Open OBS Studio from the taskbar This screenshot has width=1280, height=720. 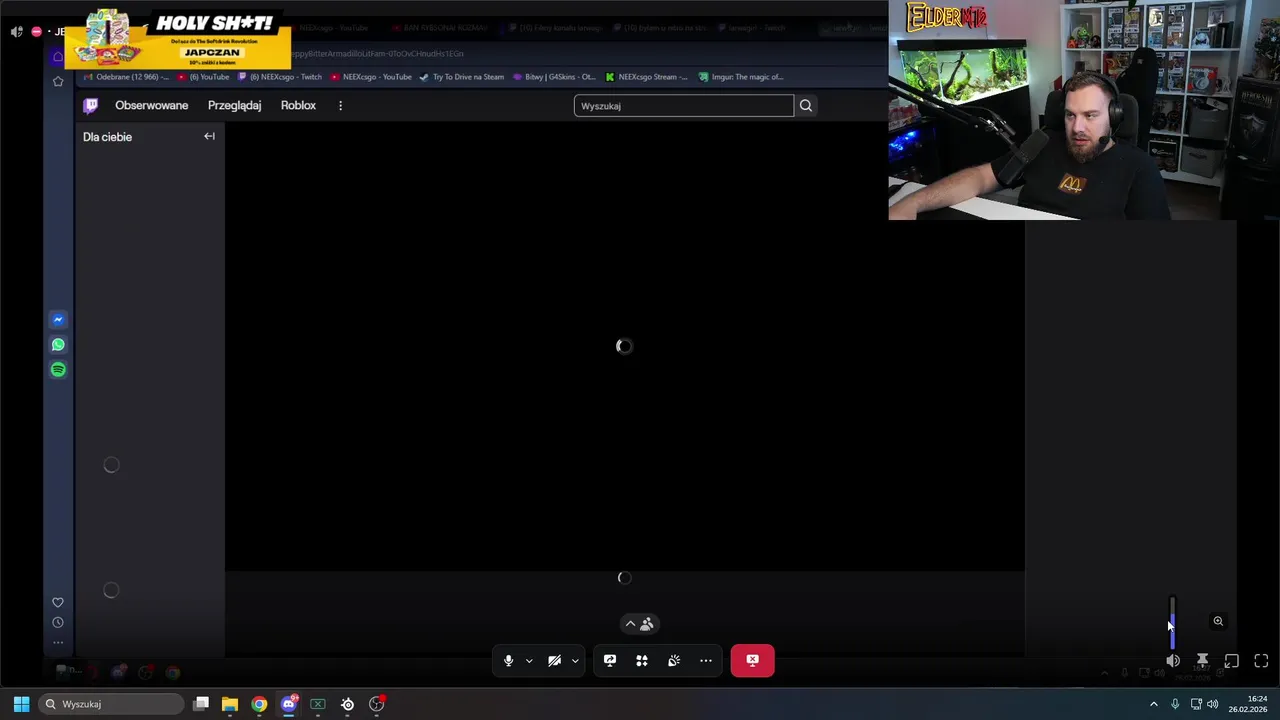point(377,704)
